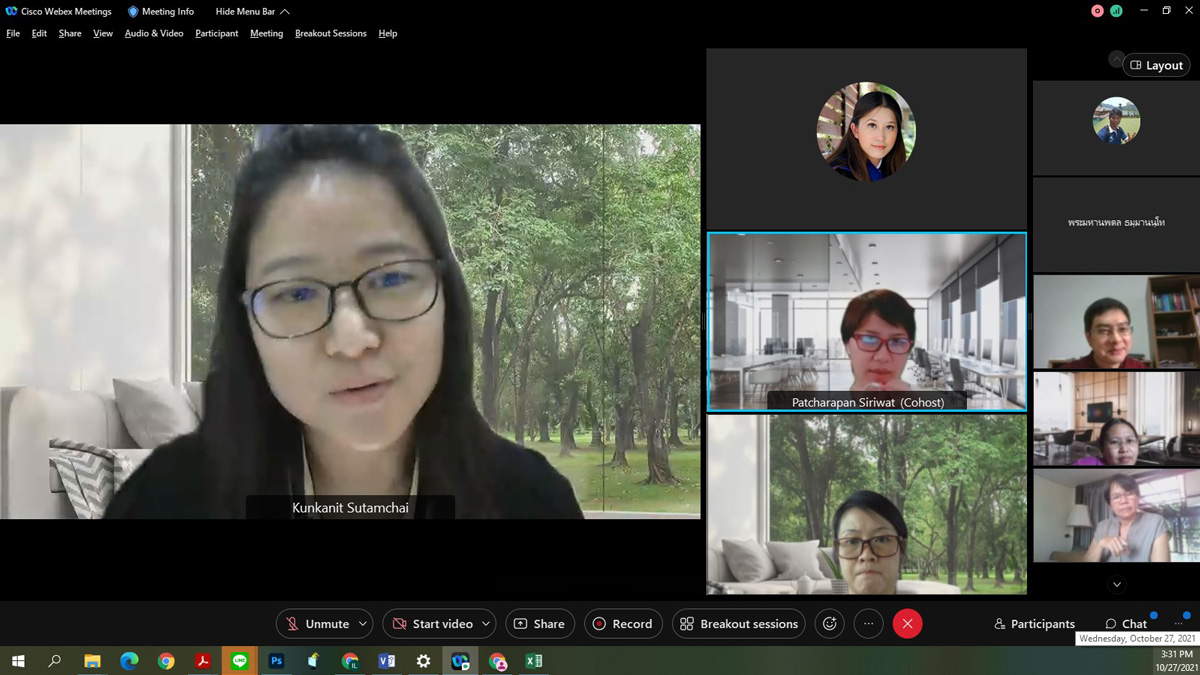Unmute the microphone

pos(316,624)
